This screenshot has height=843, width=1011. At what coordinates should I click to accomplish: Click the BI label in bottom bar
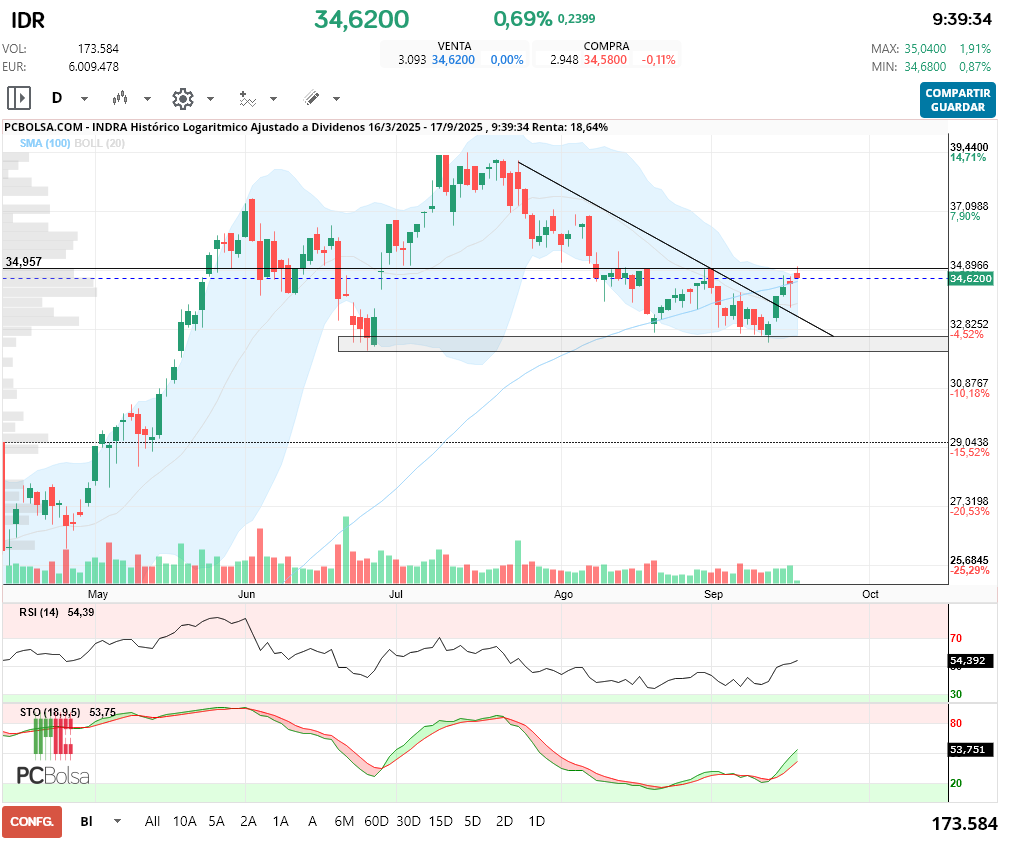coord(86,821)
